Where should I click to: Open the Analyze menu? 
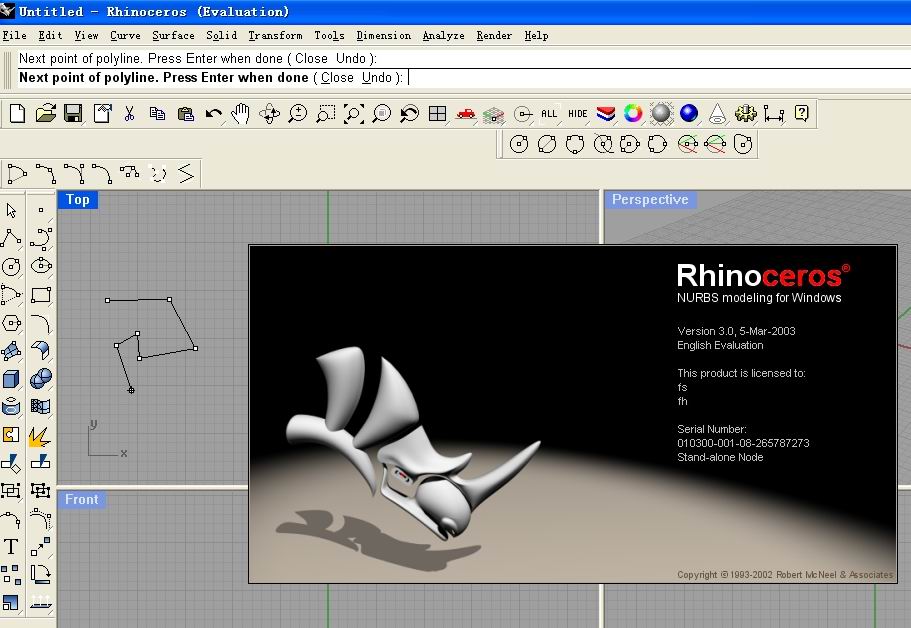point(443,35)
